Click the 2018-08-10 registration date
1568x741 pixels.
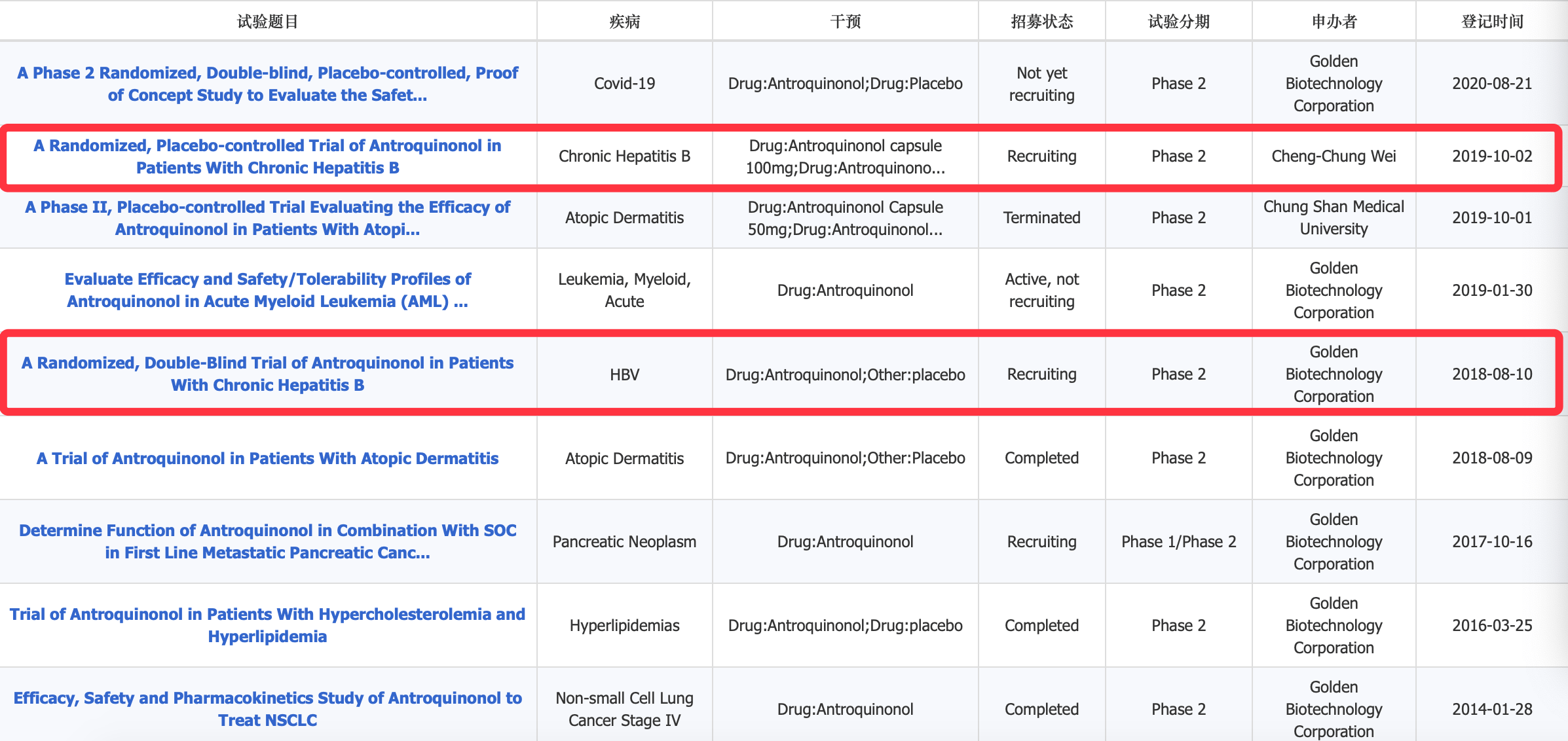(1492, 374)
